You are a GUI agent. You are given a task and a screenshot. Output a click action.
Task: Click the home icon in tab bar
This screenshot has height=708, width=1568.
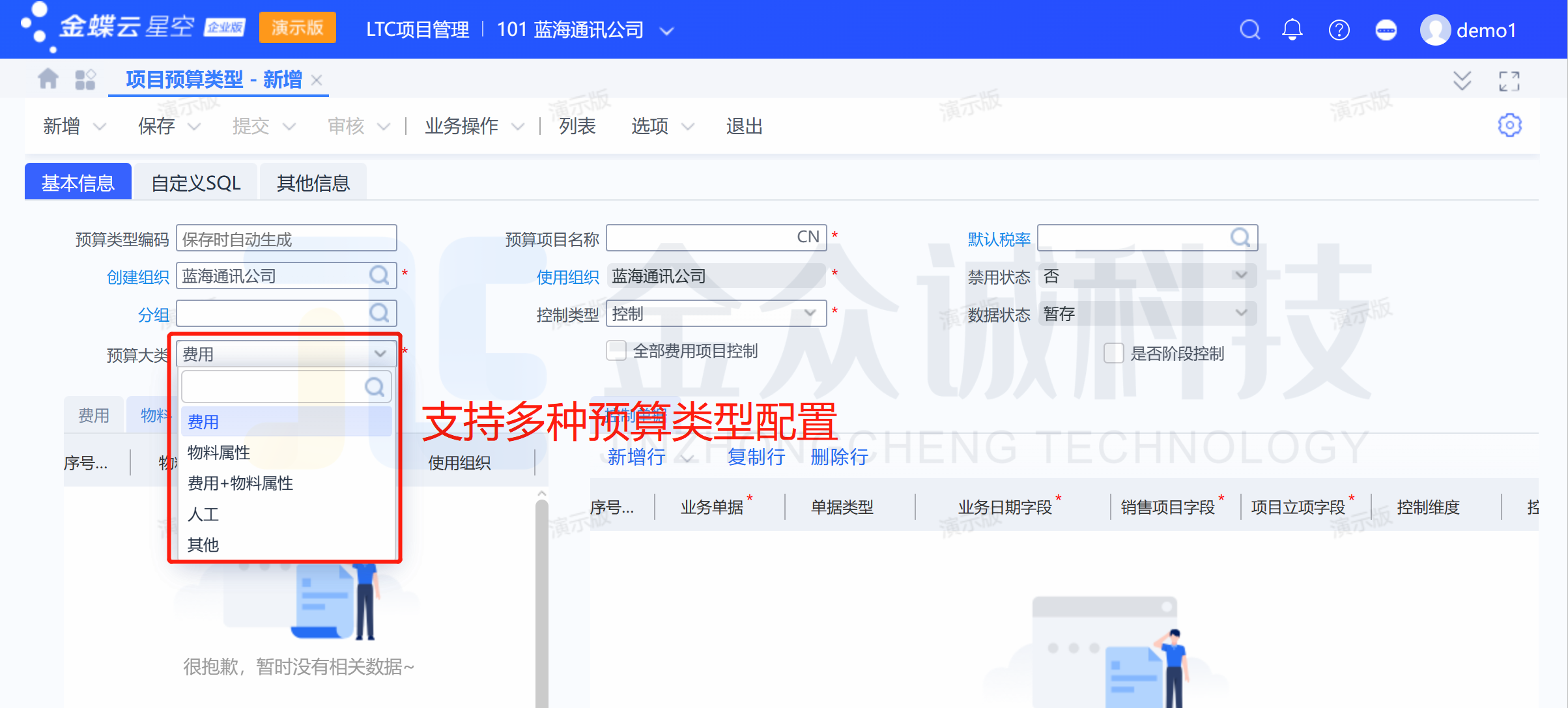[x=48, y=79]
